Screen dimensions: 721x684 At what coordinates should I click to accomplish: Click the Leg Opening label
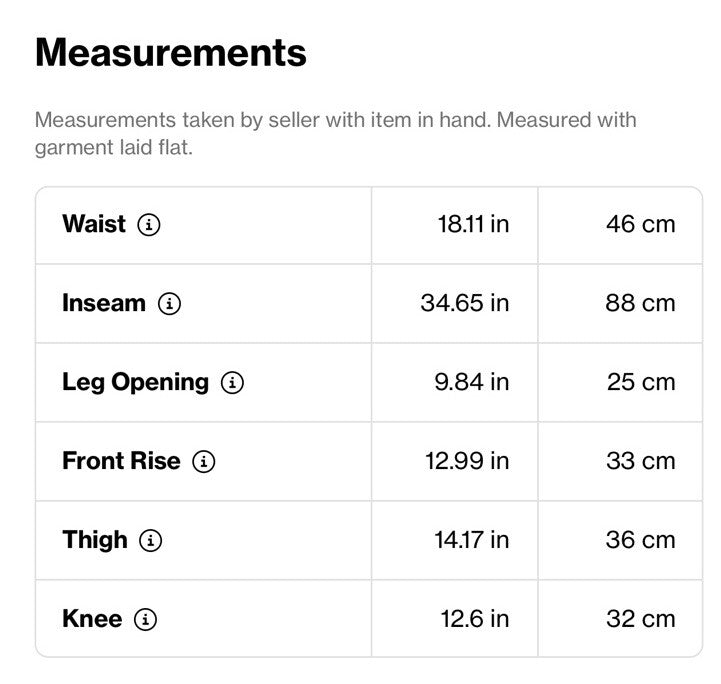click(x=135, y=383)
